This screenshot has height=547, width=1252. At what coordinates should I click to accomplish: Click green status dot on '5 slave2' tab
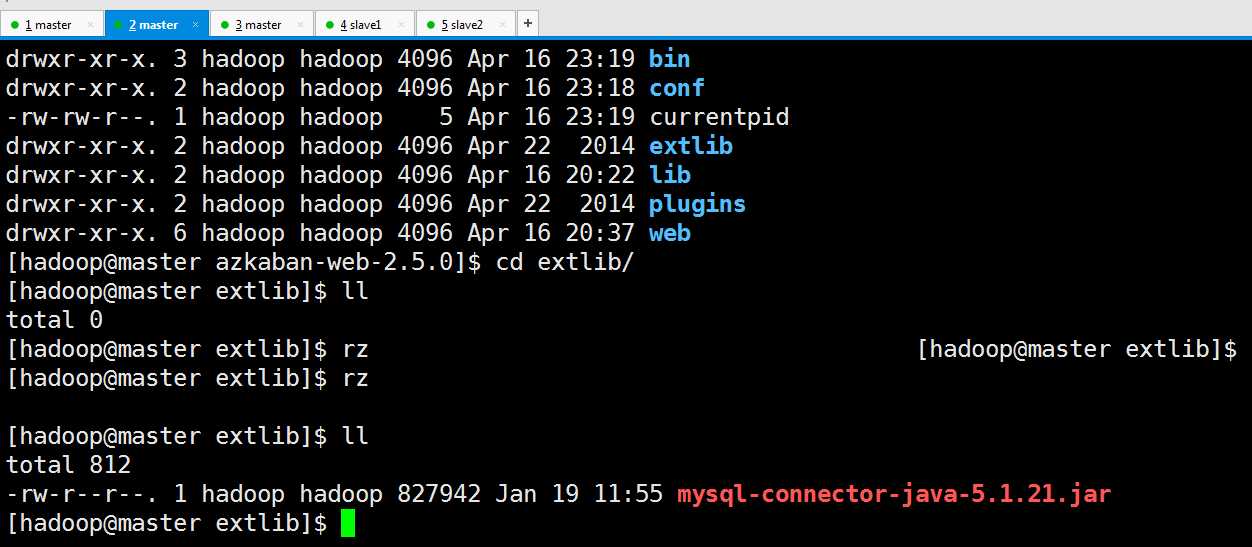[431, 24]
